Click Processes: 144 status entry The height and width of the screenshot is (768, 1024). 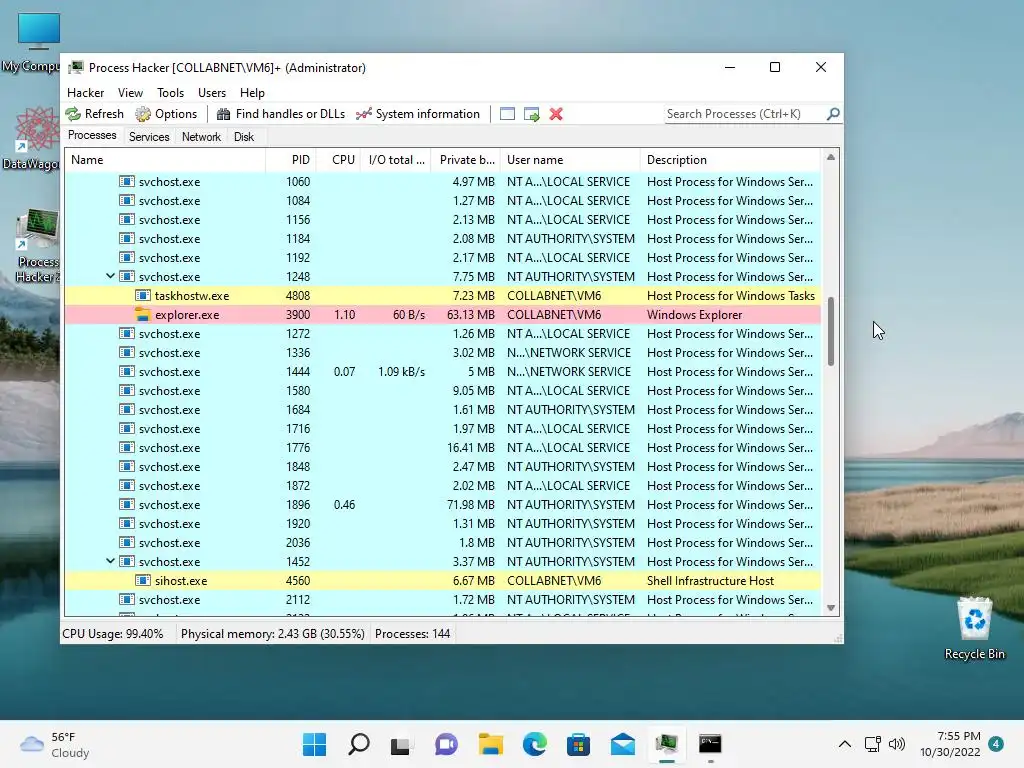click(x=412, y=633)
